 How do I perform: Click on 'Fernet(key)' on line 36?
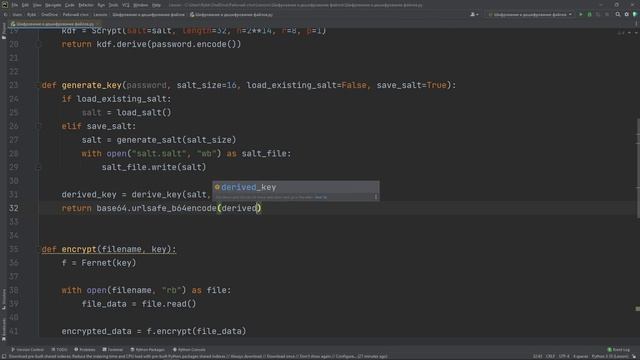(109, 263)
